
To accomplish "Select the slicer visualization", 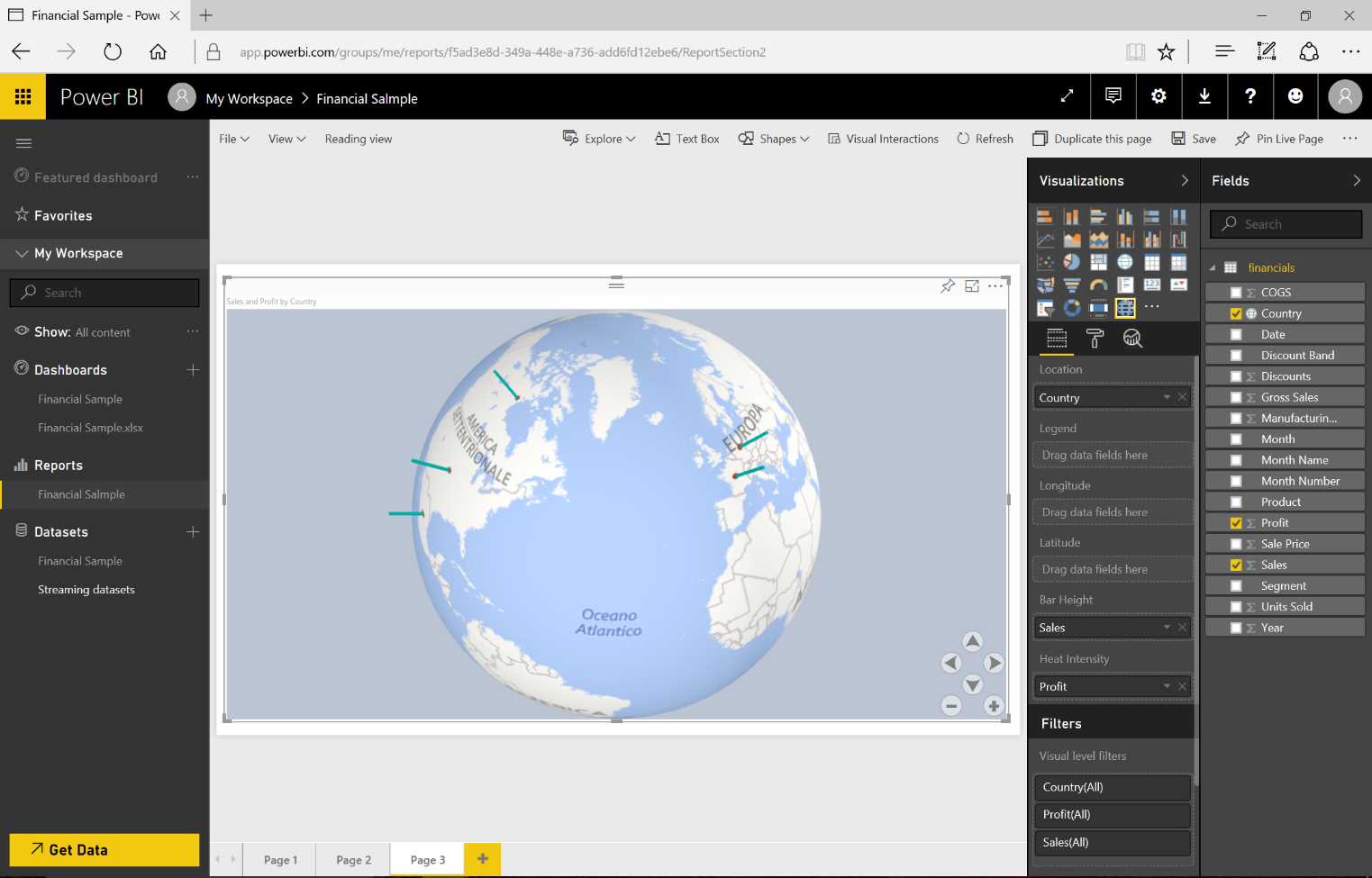I will click(1045, 308).
